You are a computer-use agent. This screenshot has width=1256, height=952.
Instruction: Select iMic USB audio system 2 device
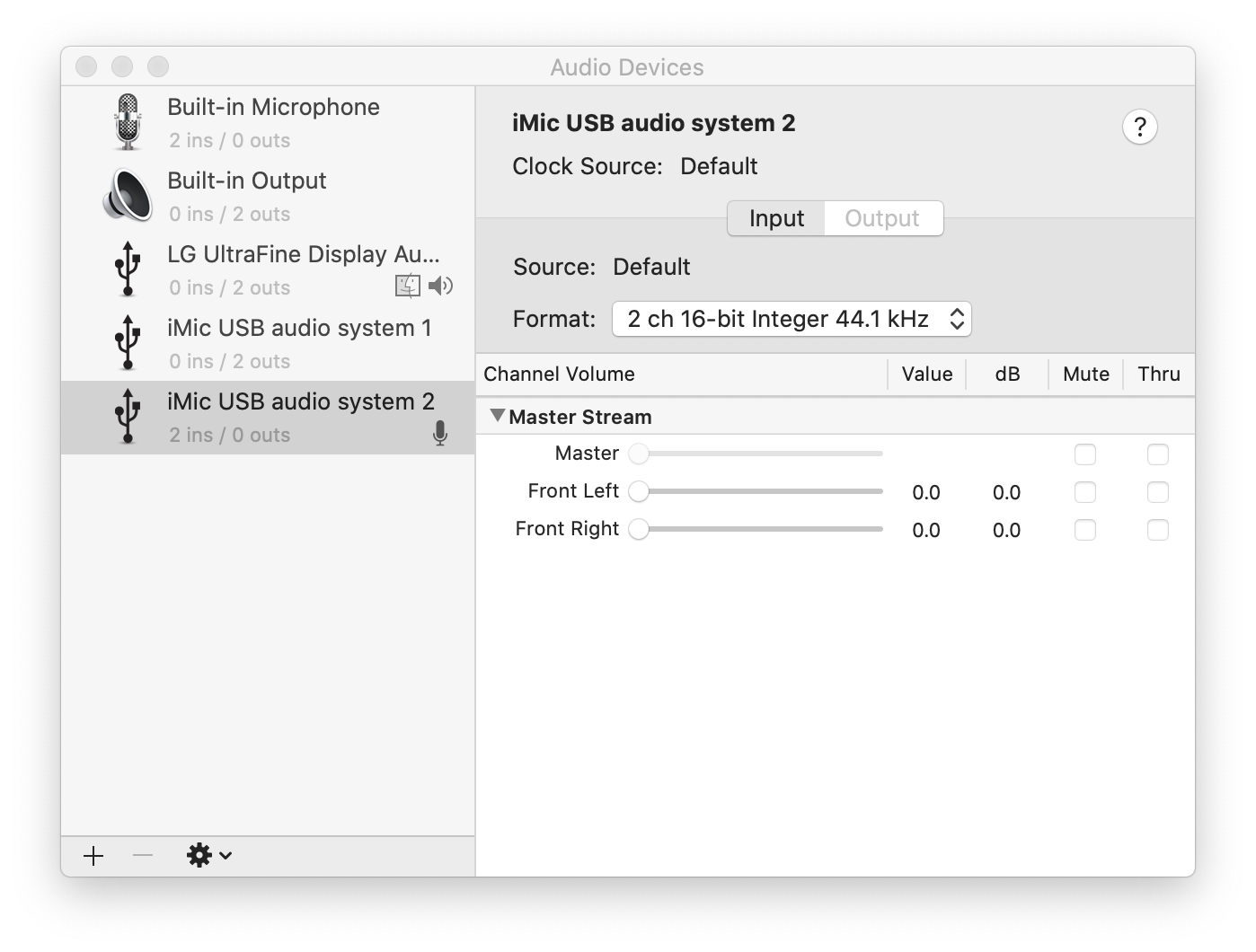(x=268, y=418)
